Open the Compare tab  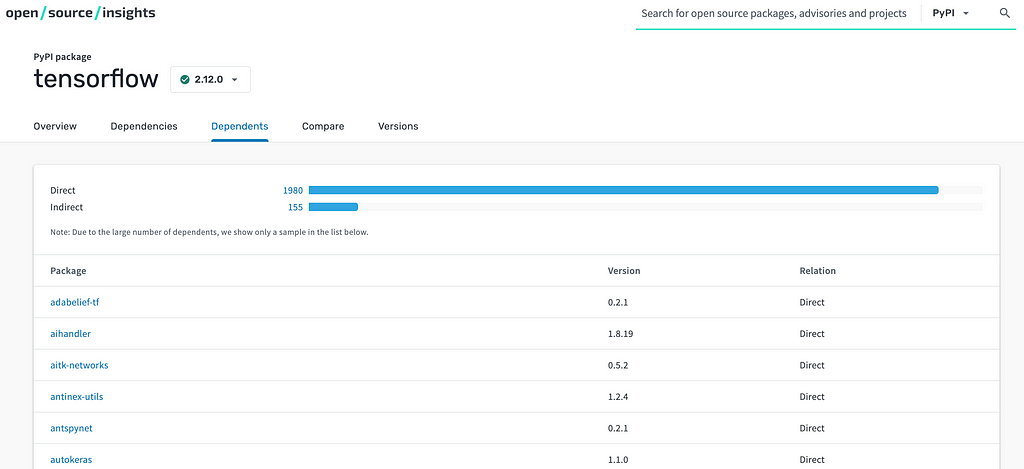(x=323, y=126)
